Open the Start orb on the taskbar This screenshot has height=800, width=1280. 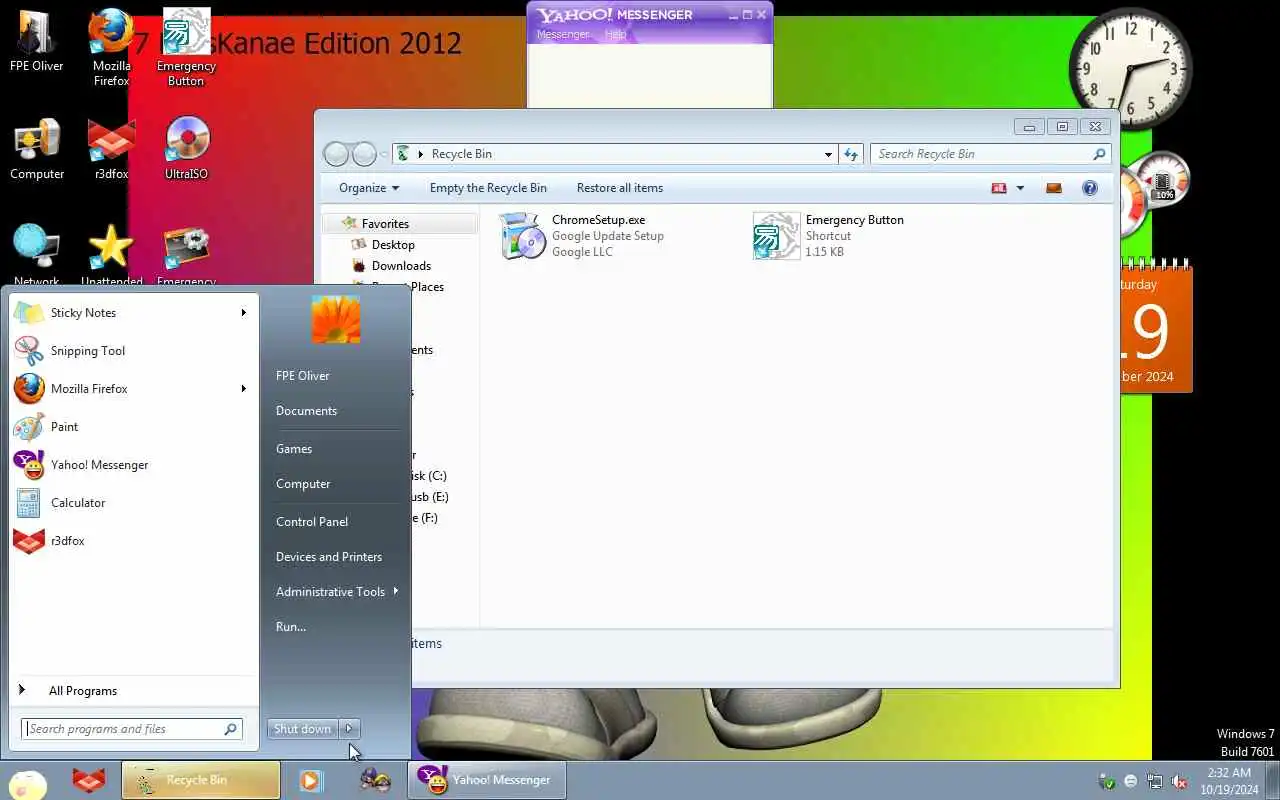point(28,784)
